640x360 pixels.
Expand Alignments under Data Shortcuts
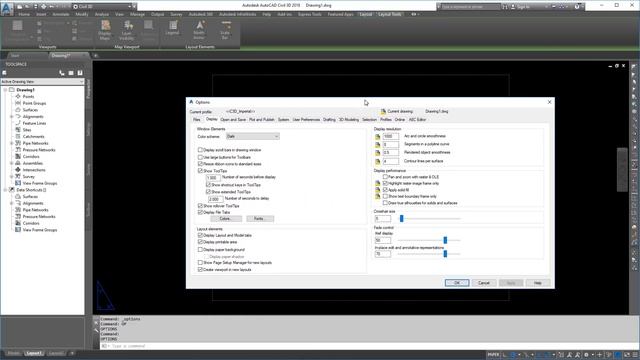11,203
